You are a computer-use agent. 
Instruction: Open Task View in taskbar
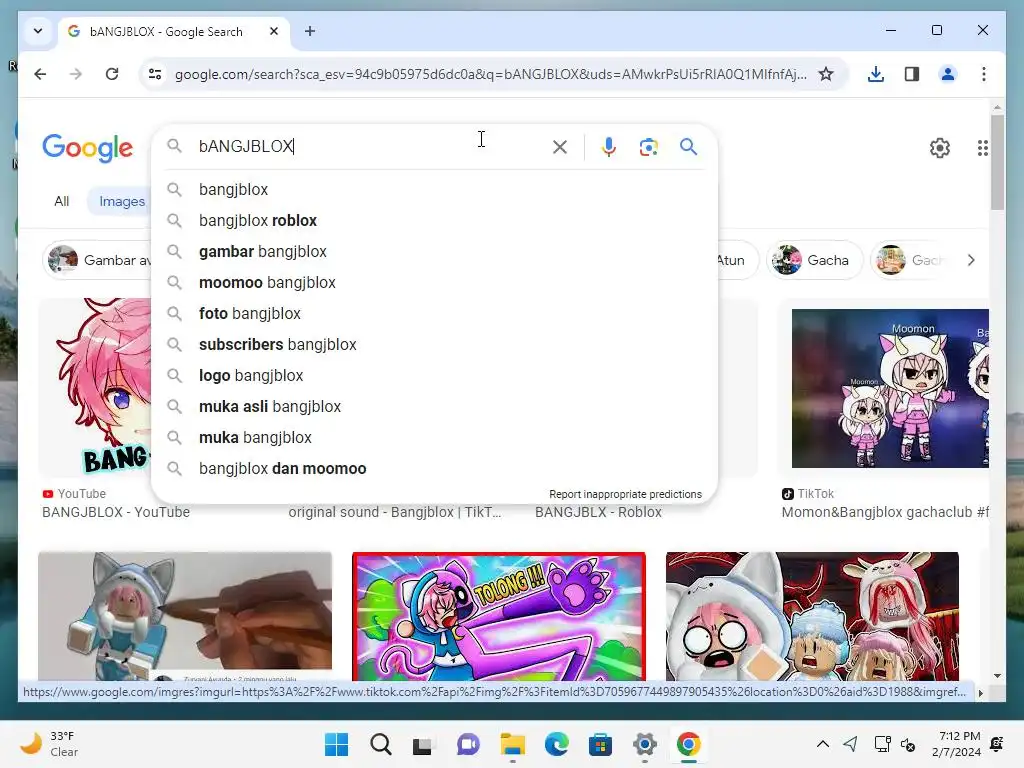coord(423,744)
